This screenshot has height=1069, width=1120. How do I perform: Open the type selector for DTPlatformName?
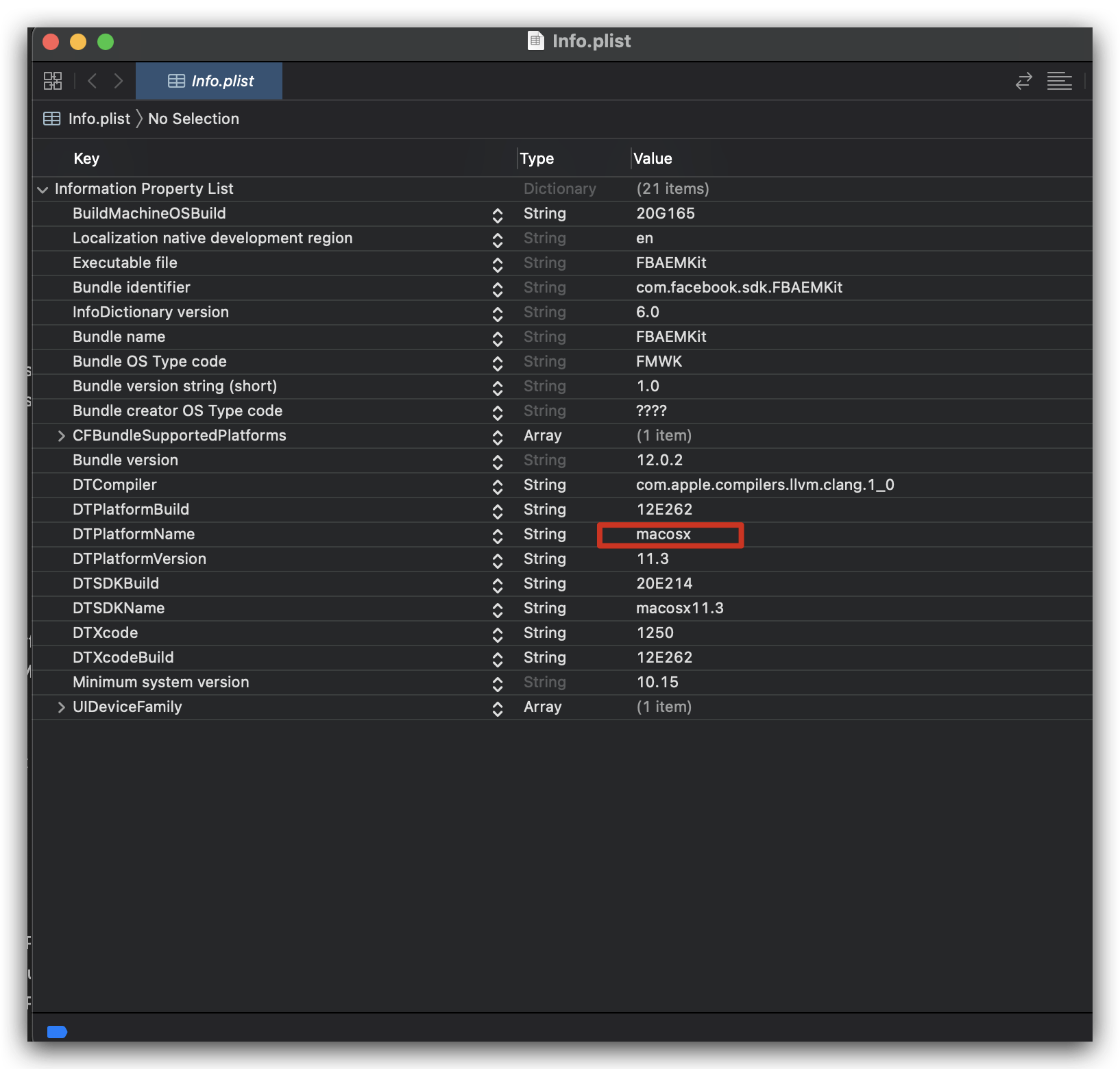coord(498,536)
